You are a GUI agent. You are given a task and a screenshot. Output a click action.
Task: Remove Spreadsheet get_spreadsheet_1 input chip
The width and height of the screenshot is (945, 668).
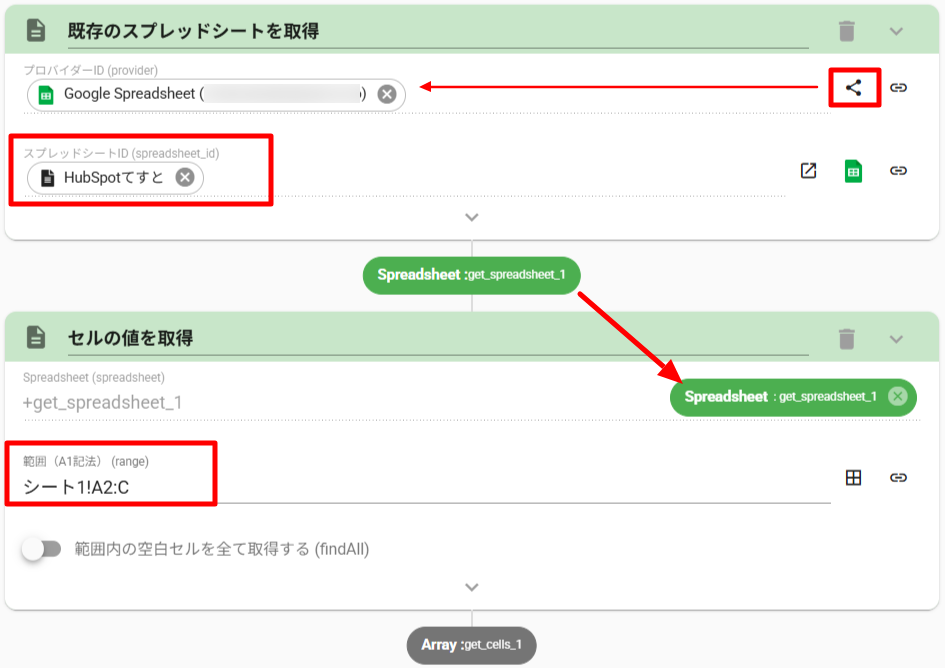pos(897,397)
